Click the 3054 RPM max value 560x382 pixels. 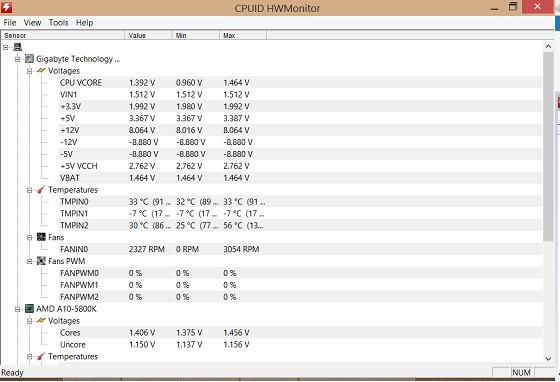pyautogui.click(x=241, y=249)
